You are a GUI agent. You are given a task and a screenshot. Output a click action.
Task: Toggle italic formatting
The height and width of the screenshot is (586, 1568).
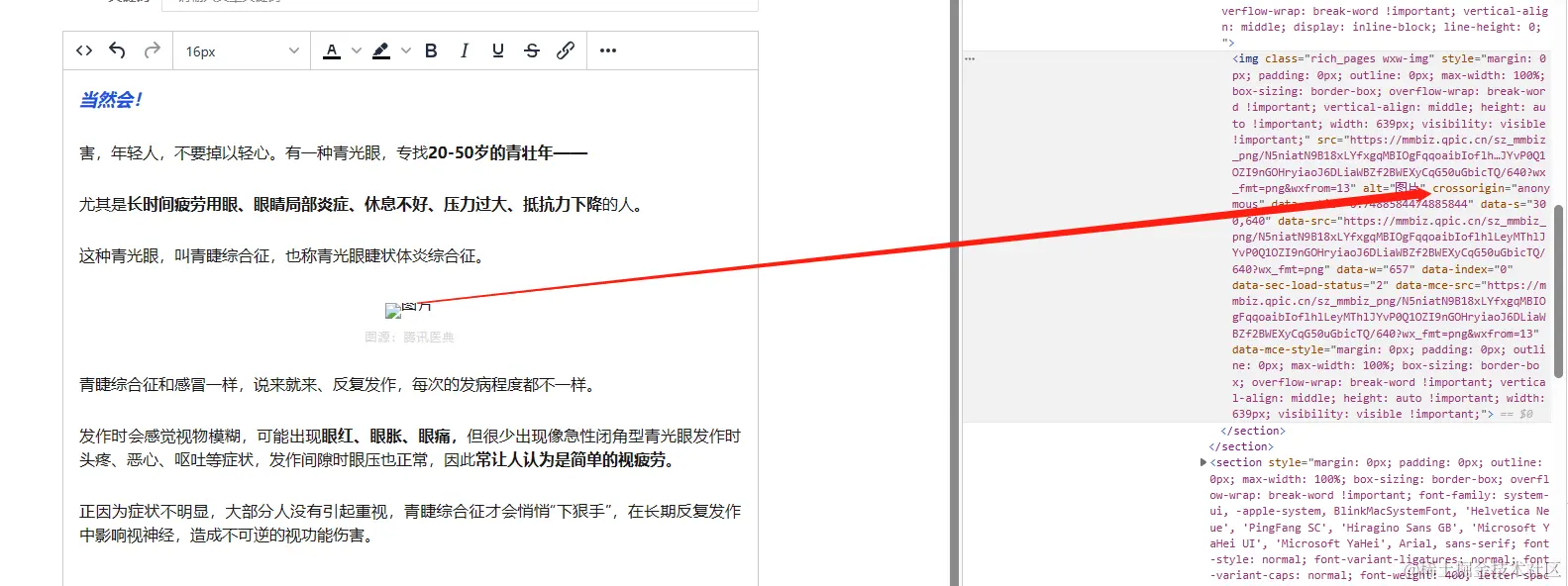[464, 50]
